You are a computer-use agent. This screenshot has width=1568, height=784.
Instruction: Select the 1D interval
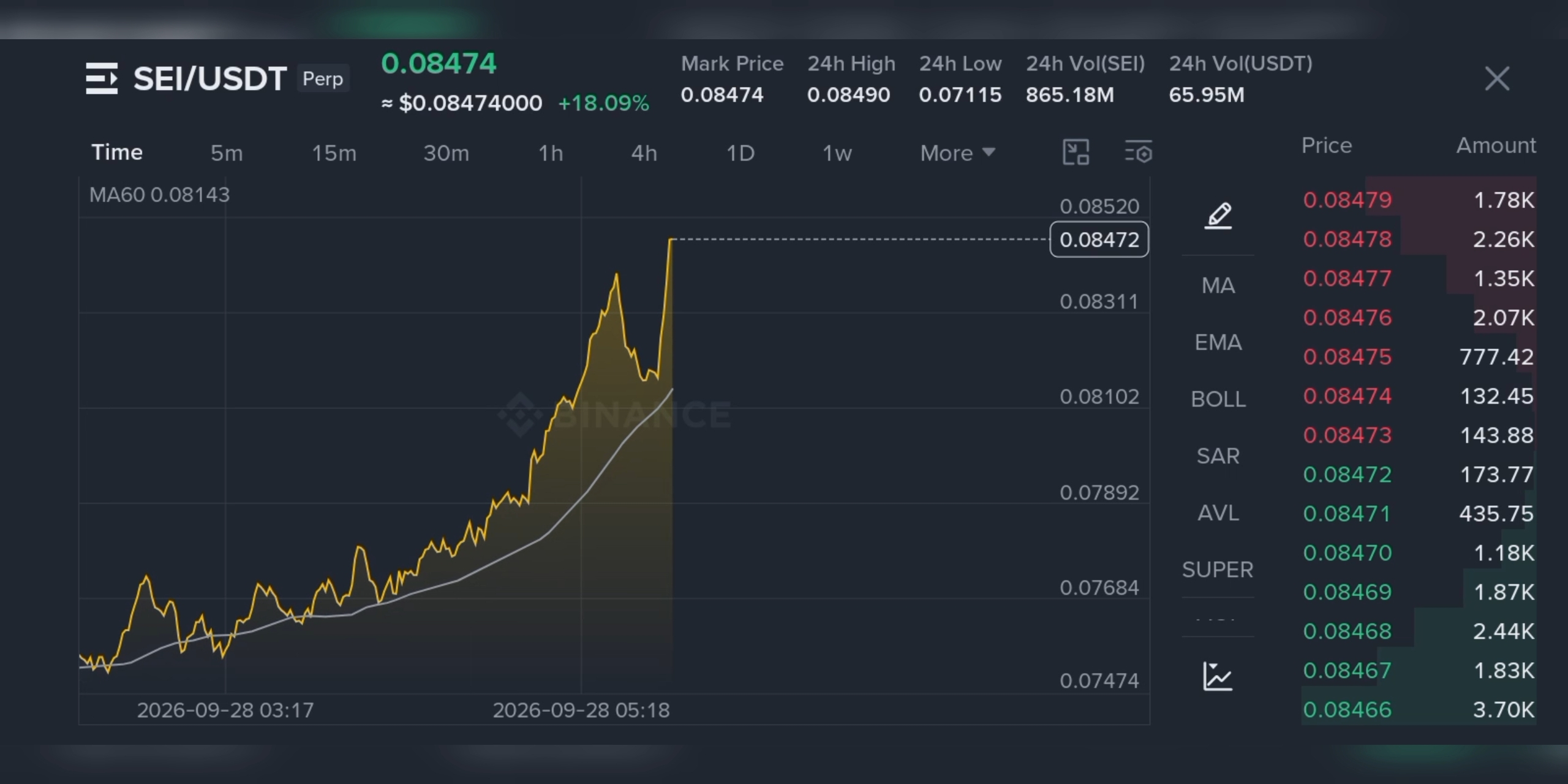[741, 153]
